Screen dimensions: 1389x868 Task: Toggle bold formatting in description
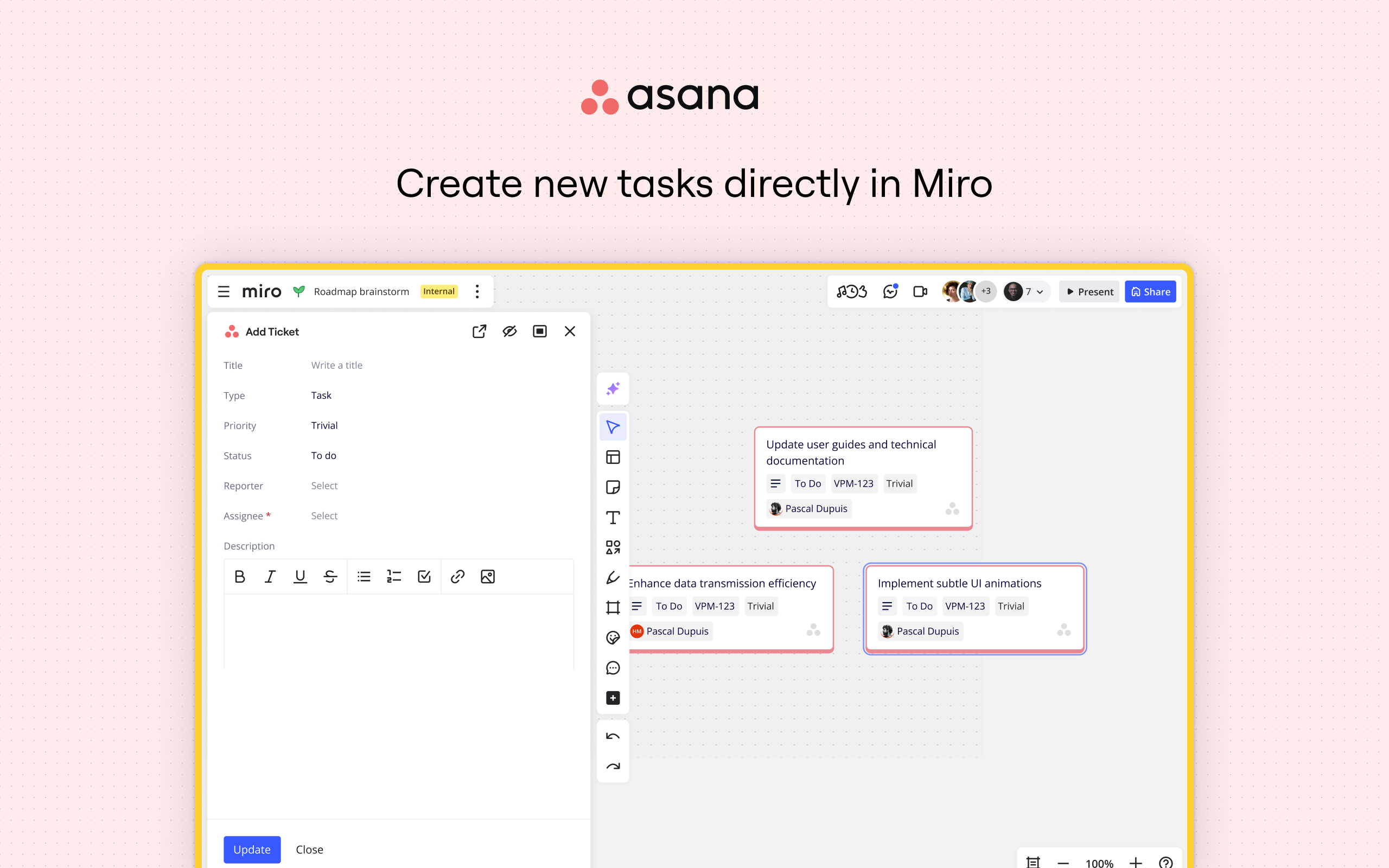(240, 576)
